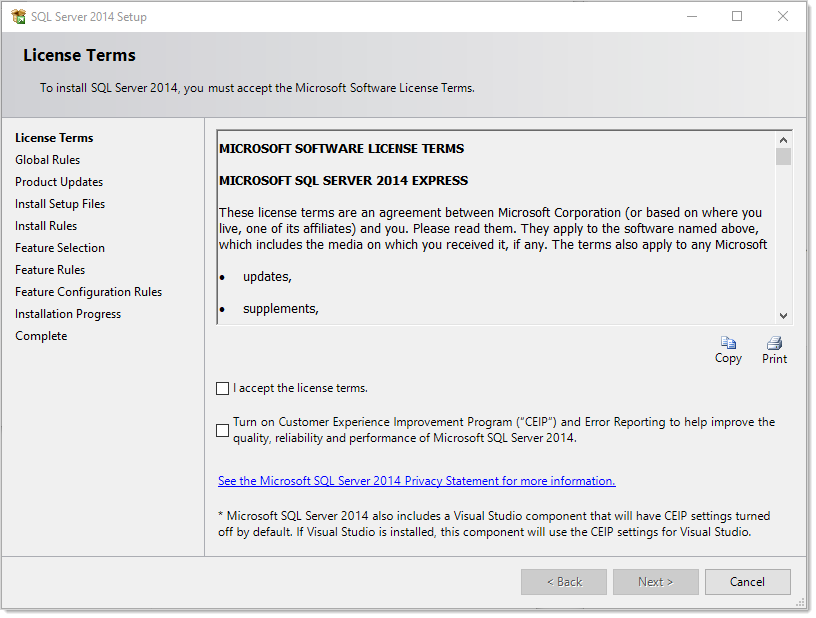Click the license text scrollbar thumb
This screenshot has height=618, width=816.
(783, 157)
